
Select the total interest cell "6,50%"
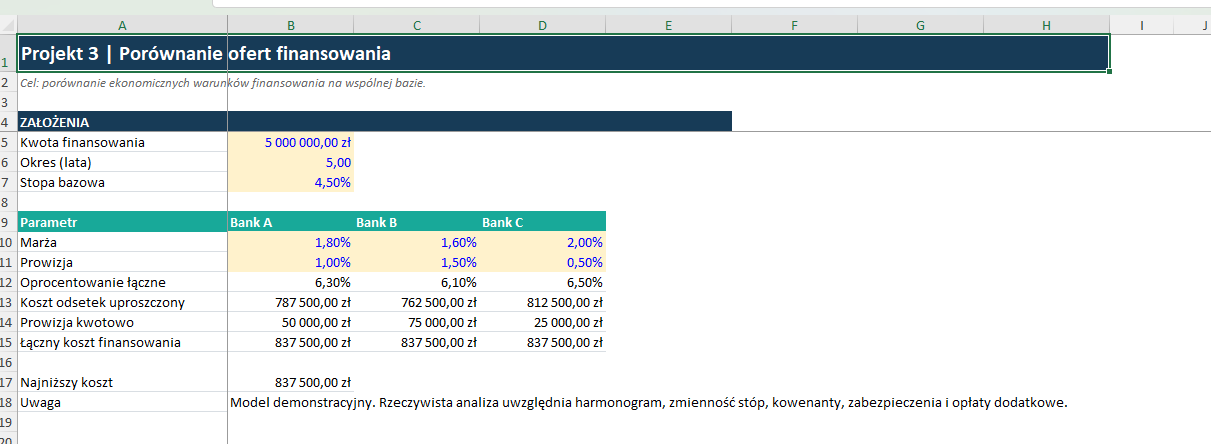542,282
